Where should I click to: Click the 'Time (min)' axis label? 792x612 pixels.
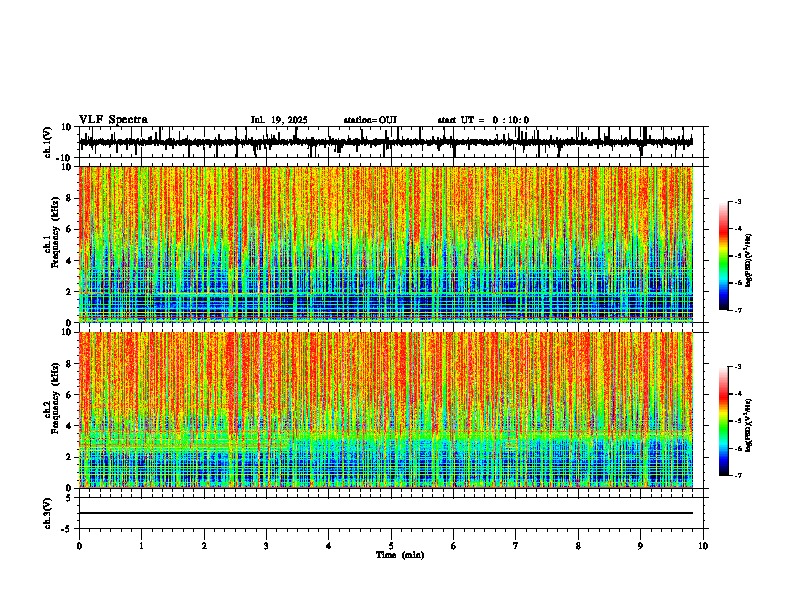(x=400, y=555)
